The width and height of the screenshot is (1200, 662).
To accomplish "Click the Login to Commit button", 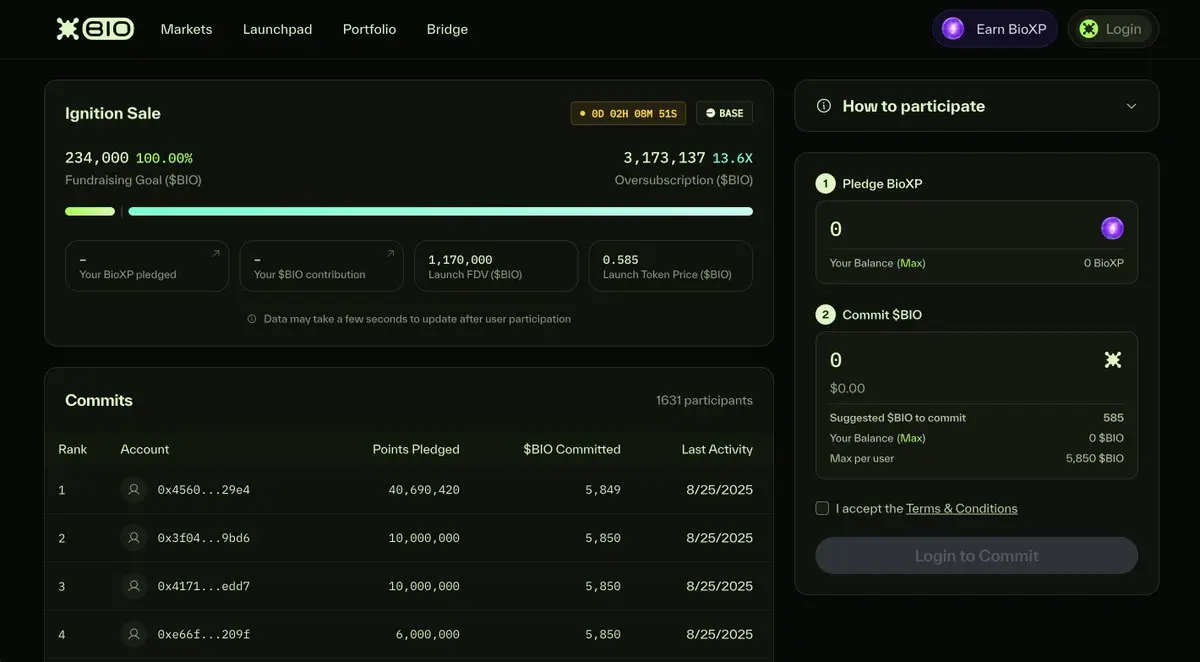I will pos(977,556).
